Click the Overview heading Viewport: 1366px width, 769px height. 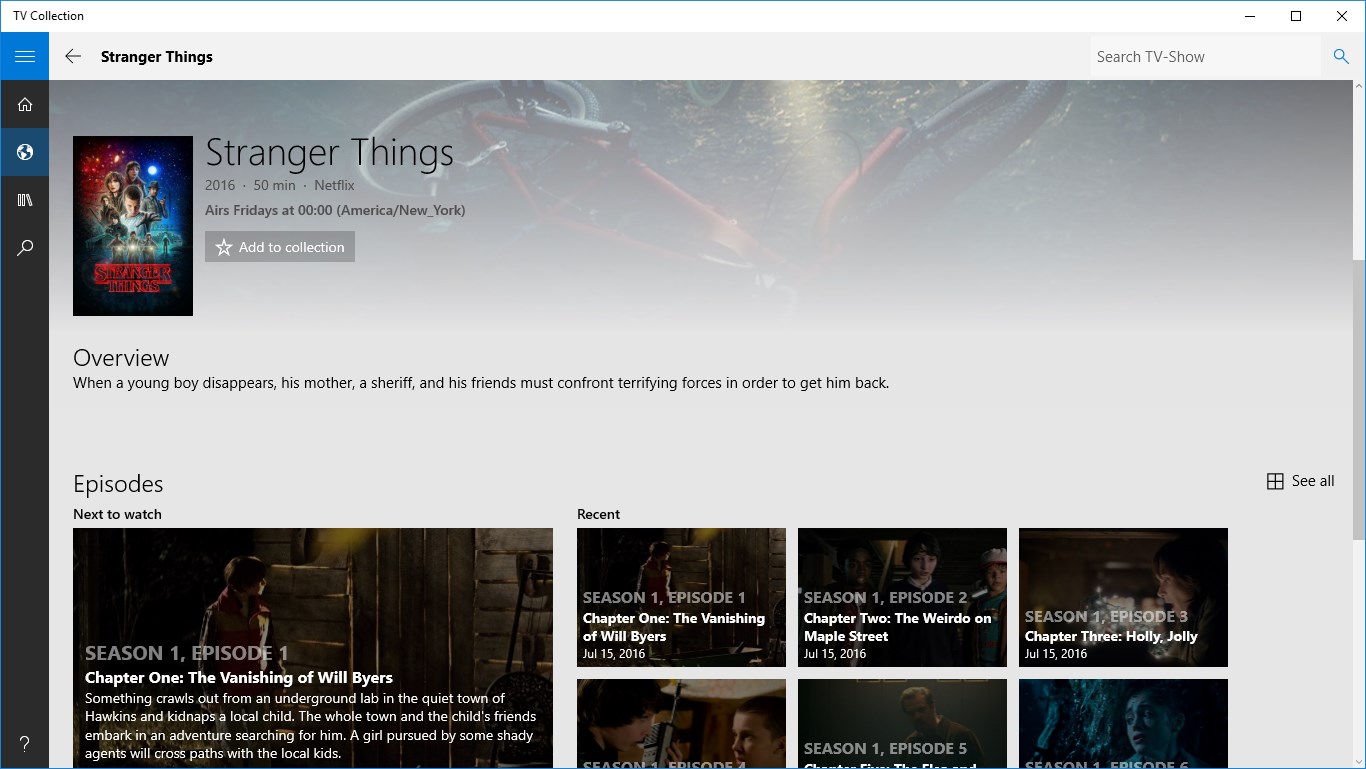pyautogui.click(x=121, y=358)
